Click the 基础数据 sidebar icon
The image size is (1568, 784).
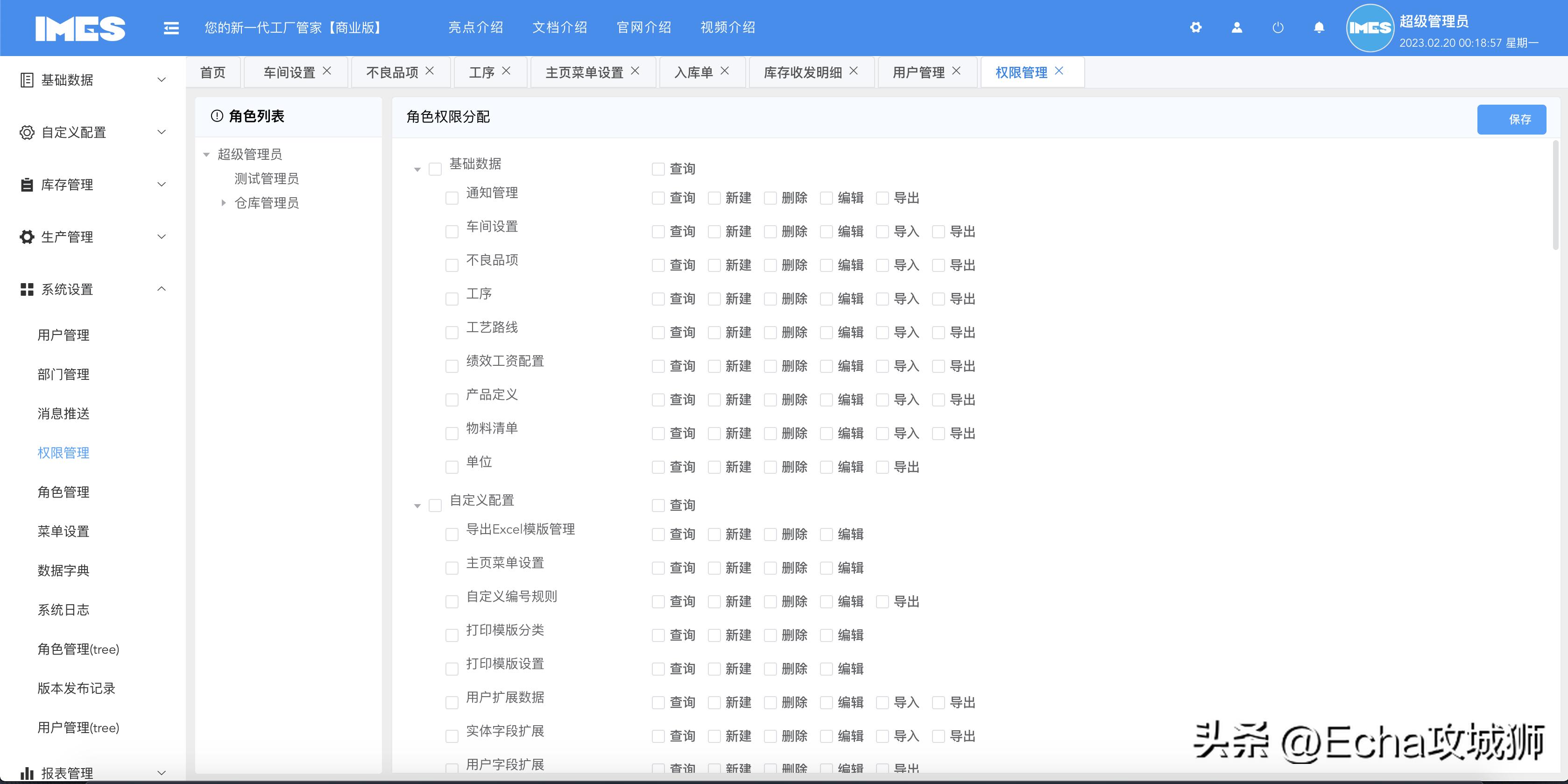click(x=26, y=79)
